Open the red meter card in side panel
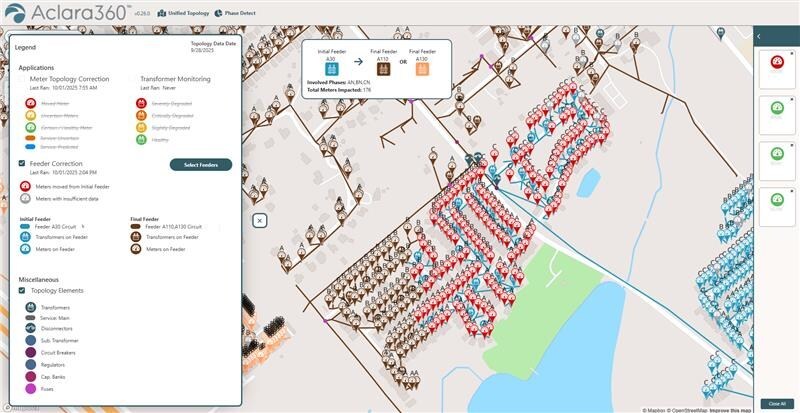Screen dimensions: 800x413 776,65
